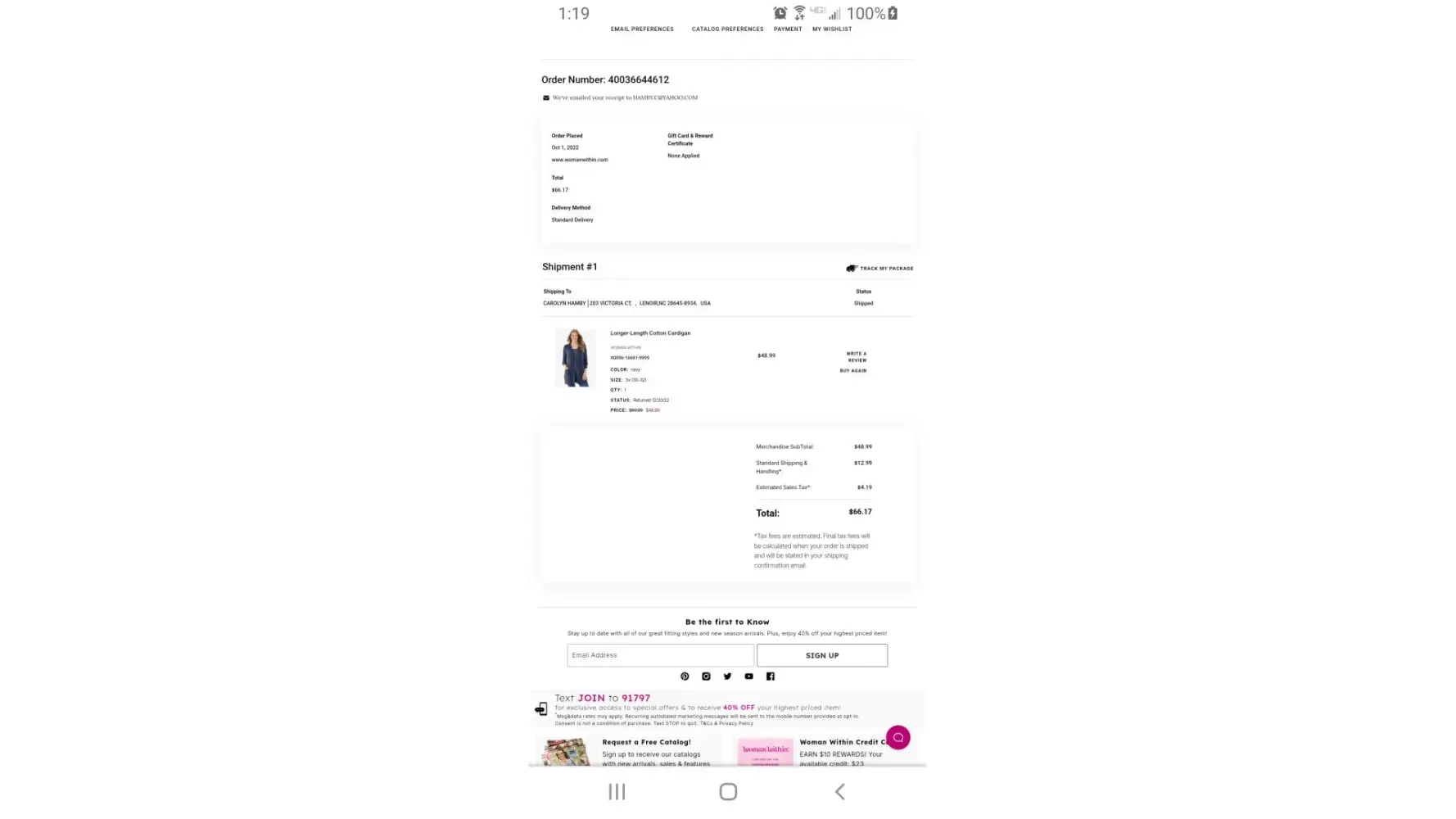Image resolution: width=1456 pixels, height=819 pixels.
Task: Click Buy Again link for cardigan
Action: coord(852,370)
